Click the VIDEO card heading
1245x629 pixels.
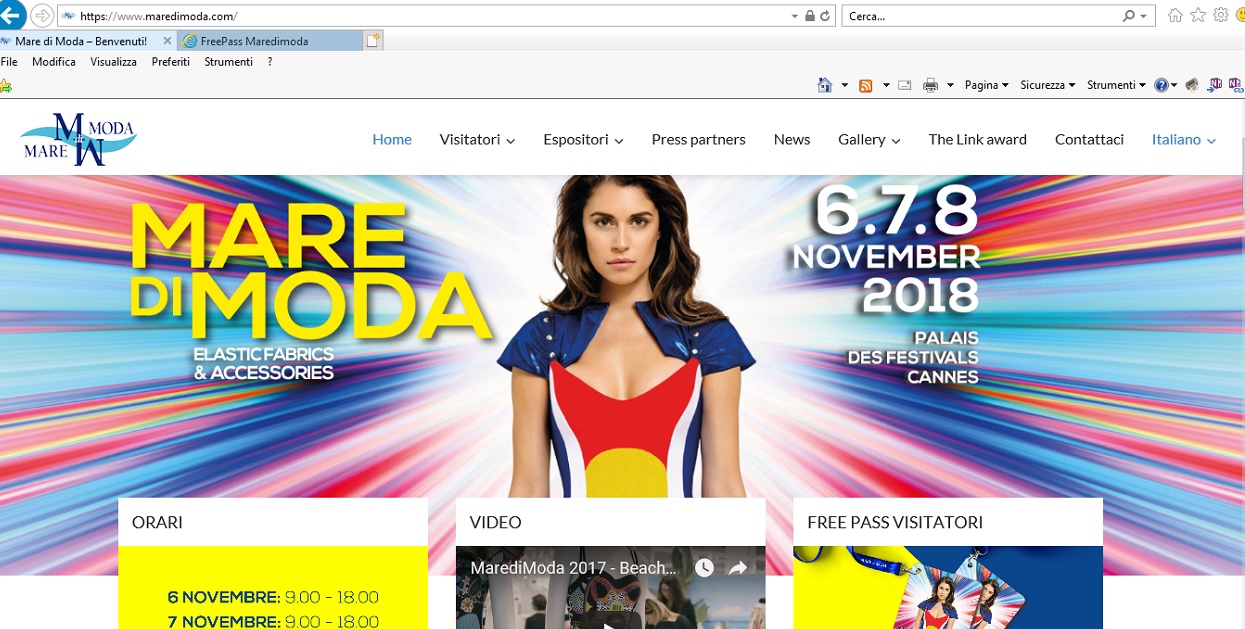point(496,522)
